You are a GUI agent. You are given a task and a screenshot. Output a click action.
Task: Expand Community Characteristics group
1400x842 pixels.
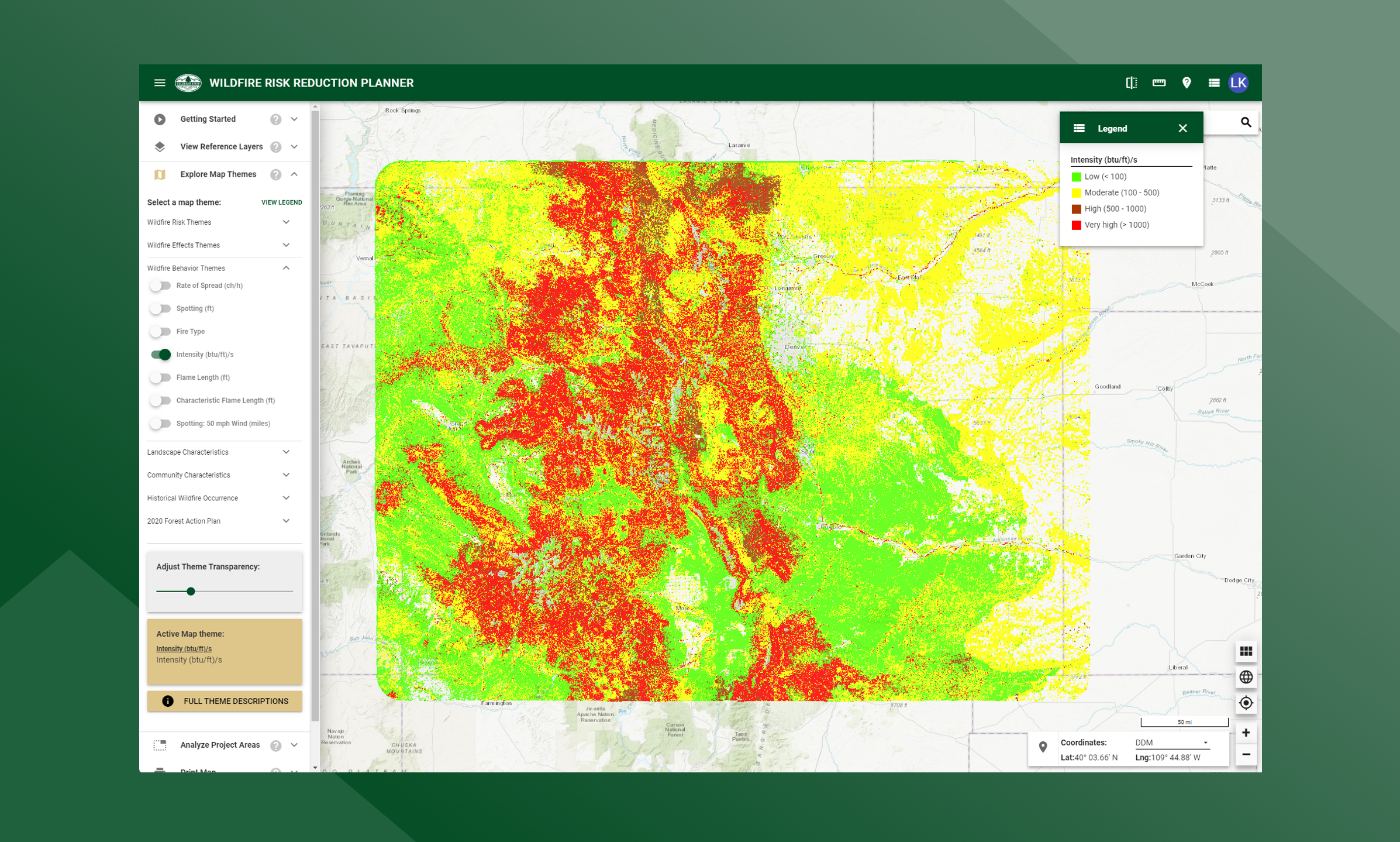coord(286,475)
